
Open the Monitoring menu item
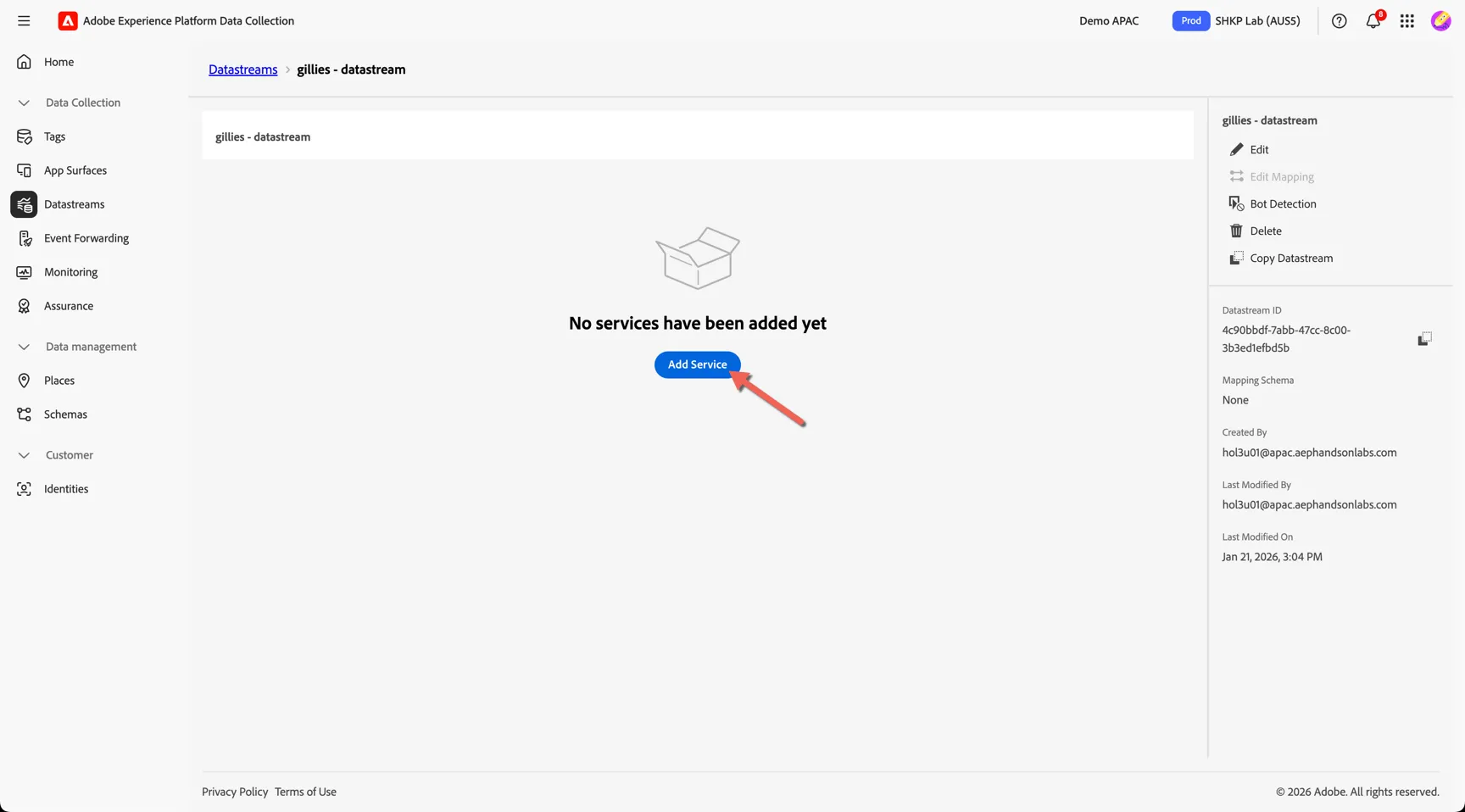pos(70,272)
